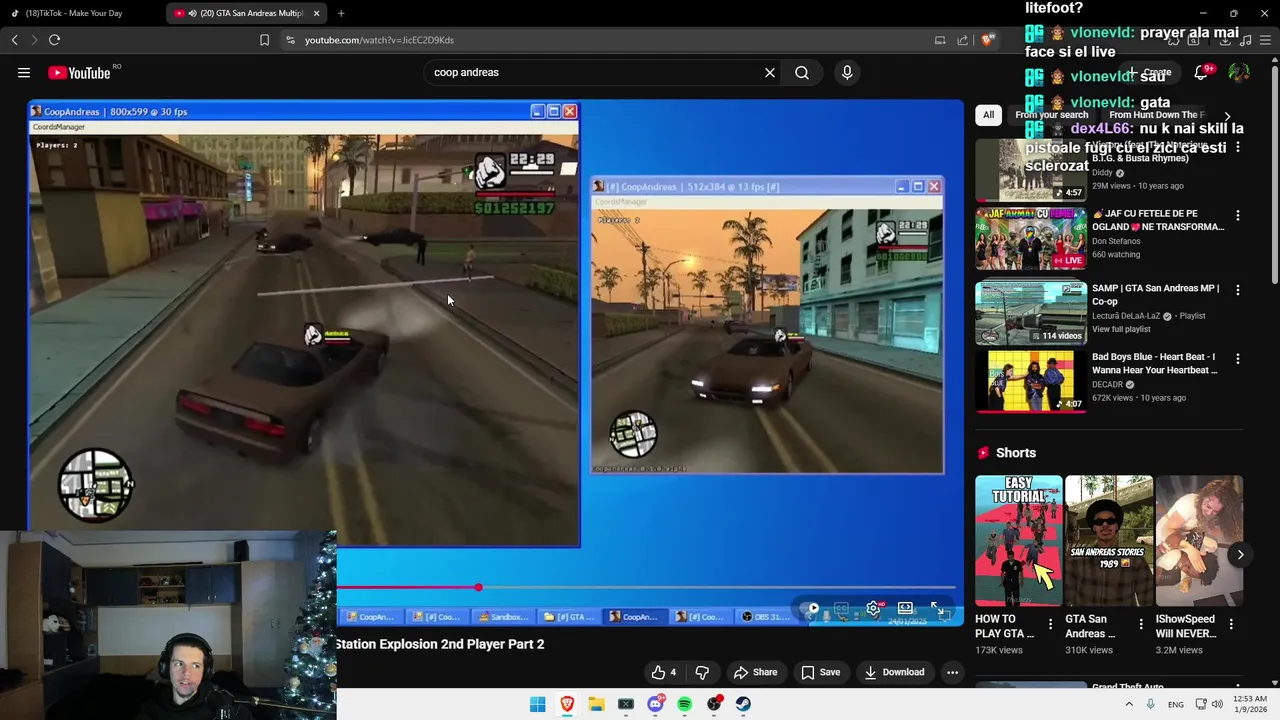The image size is (1280, 720).
Task: Clear the search box text
Action: [770, 72]
